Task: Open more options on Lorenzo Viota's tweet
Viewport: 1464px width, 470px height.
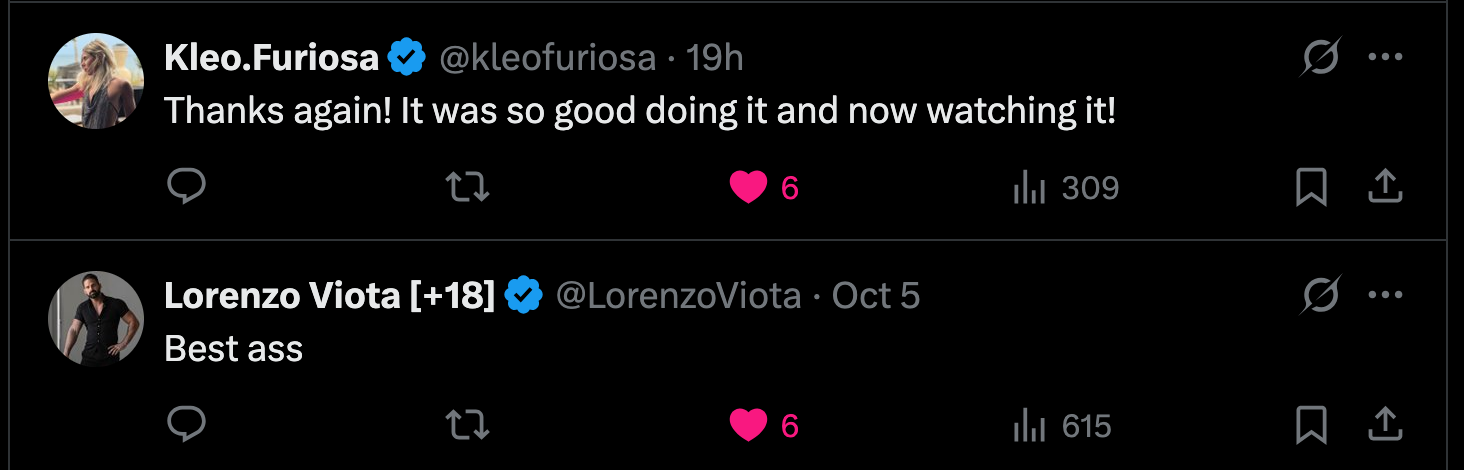Action: click(x=1385, y=296)
